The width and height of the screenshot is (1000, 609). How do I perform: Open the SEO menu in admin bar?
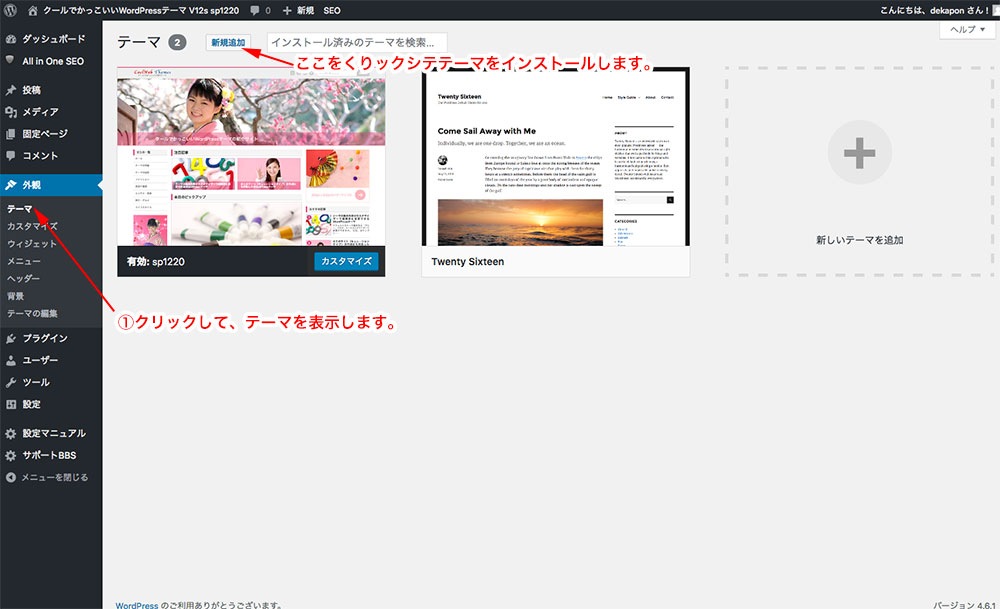tap(332, 10)
